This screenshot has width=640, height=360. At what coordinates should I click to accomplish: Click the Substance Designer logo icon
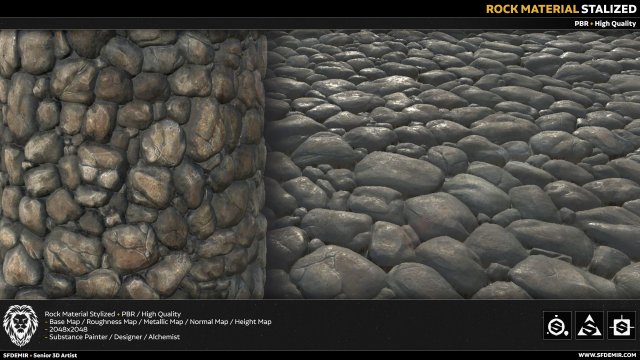(x=621, y=325)
